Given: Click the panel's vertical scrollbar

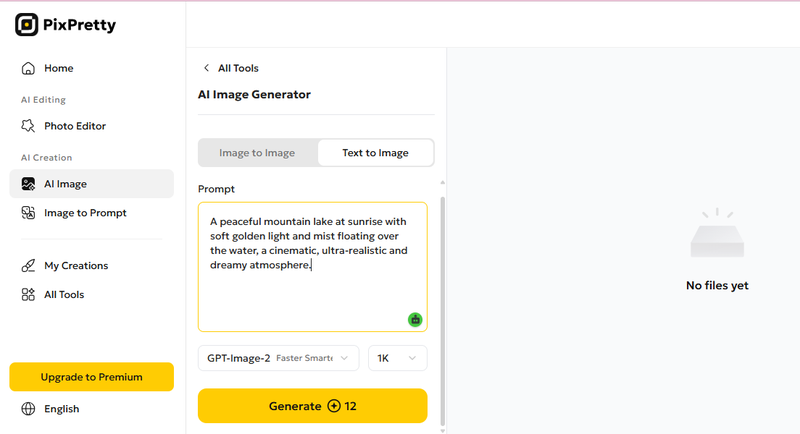Looking at the screenshot, I should tap(442, 311).
